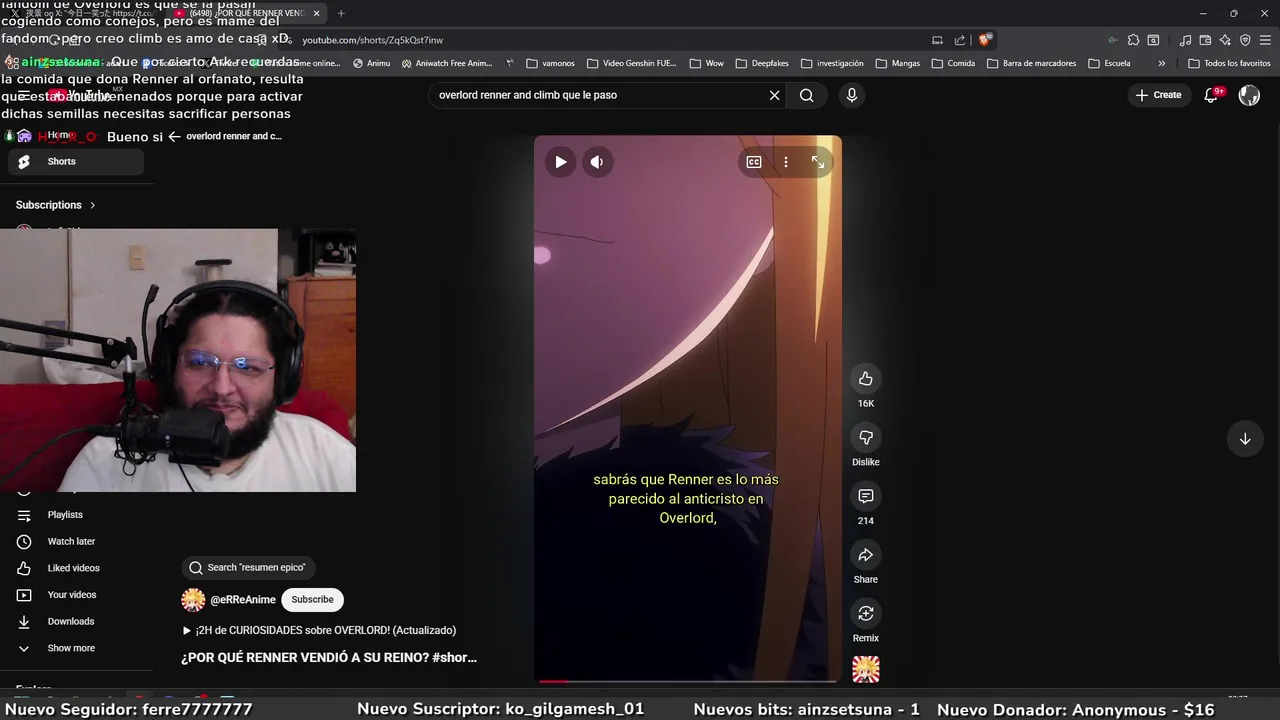The width and height of the screenshot is (1280, 720).
Task: Dislike this Short
Action: point(866,437)
